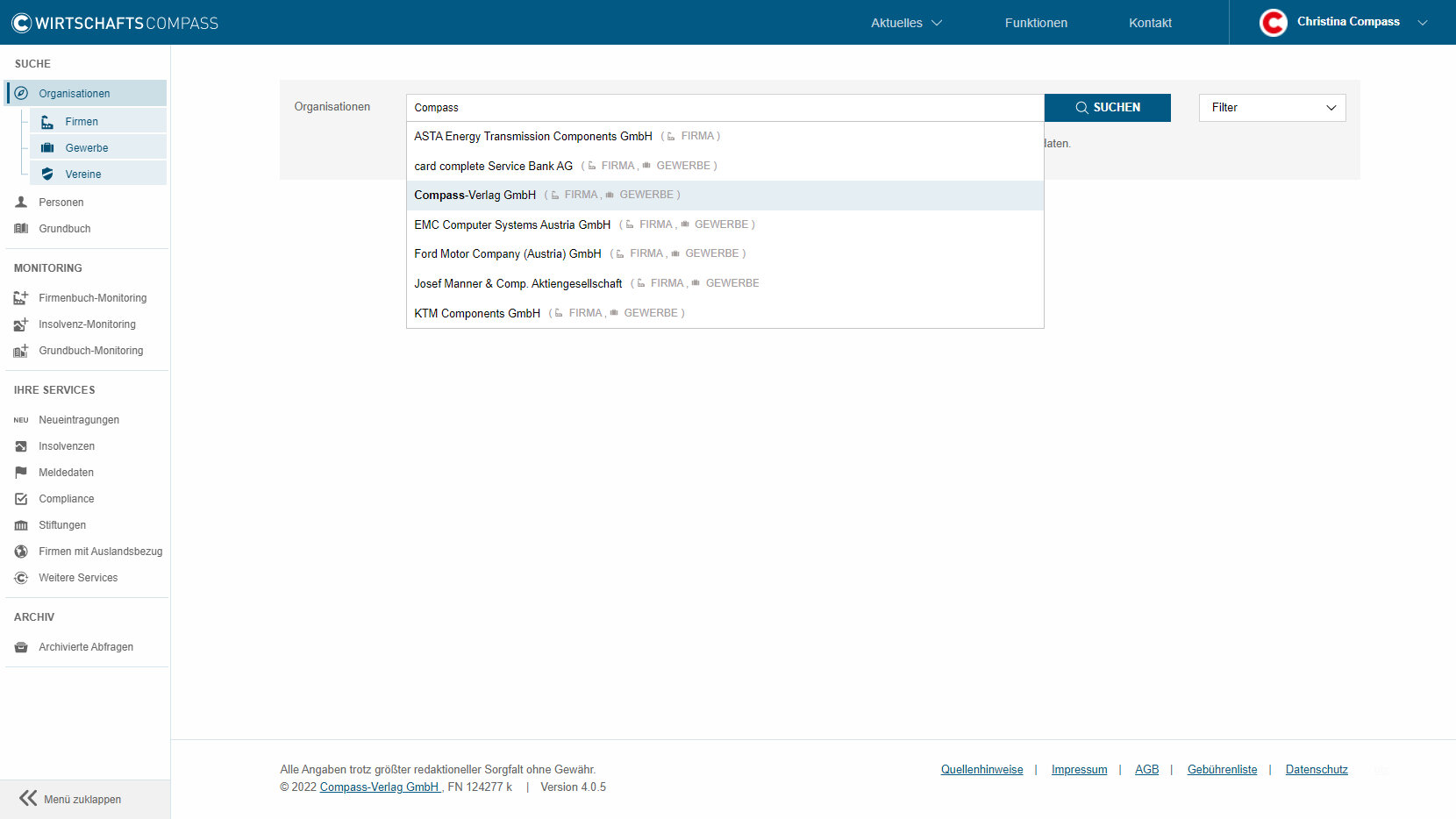The width and height of the screenshot is (1456, 819).
Task: Open the Datenschutz footer link
Action: coord(1317,770)
